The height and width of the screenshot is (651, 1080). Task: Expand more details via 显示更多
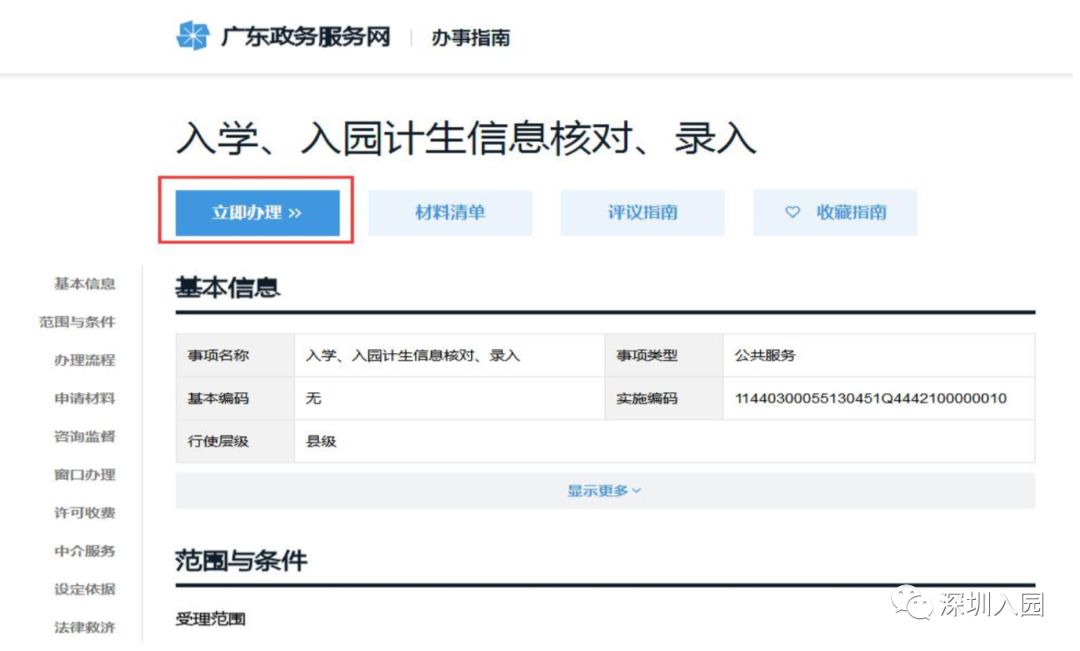[604, 490]
